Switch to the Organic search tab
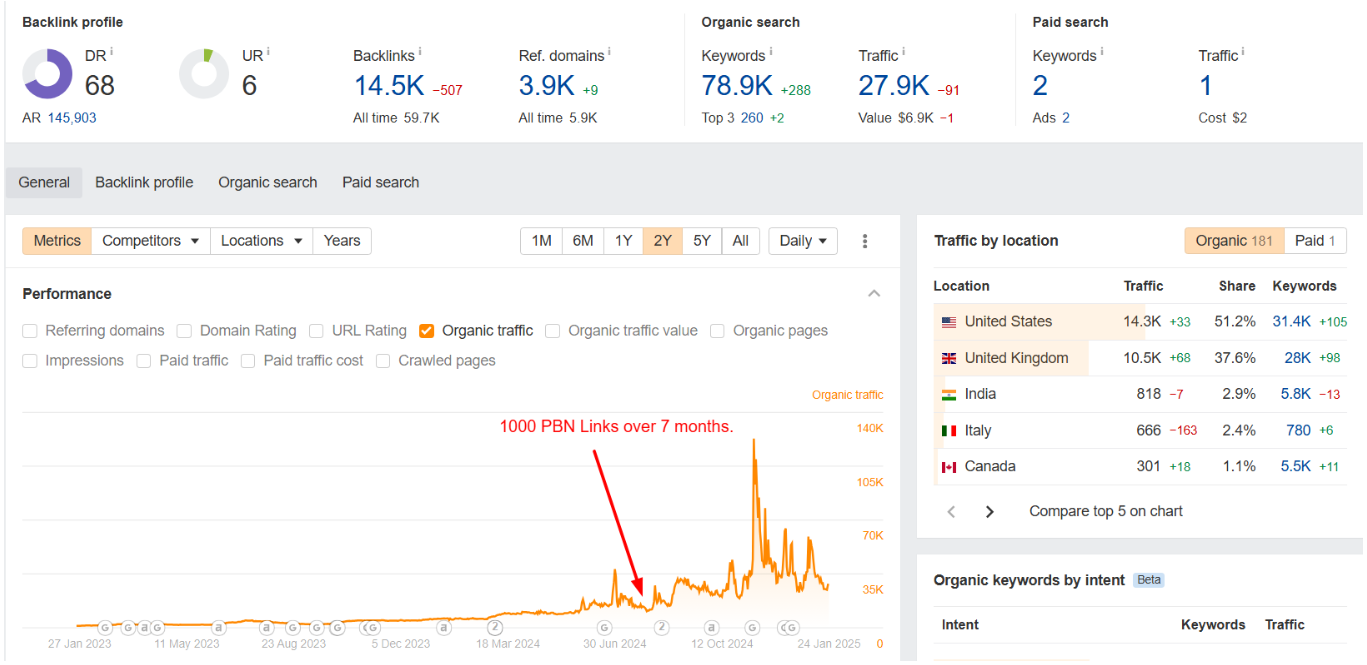The width and height of the screenshot is (1367, 665). pyautogui.click(x=267, y=183)
